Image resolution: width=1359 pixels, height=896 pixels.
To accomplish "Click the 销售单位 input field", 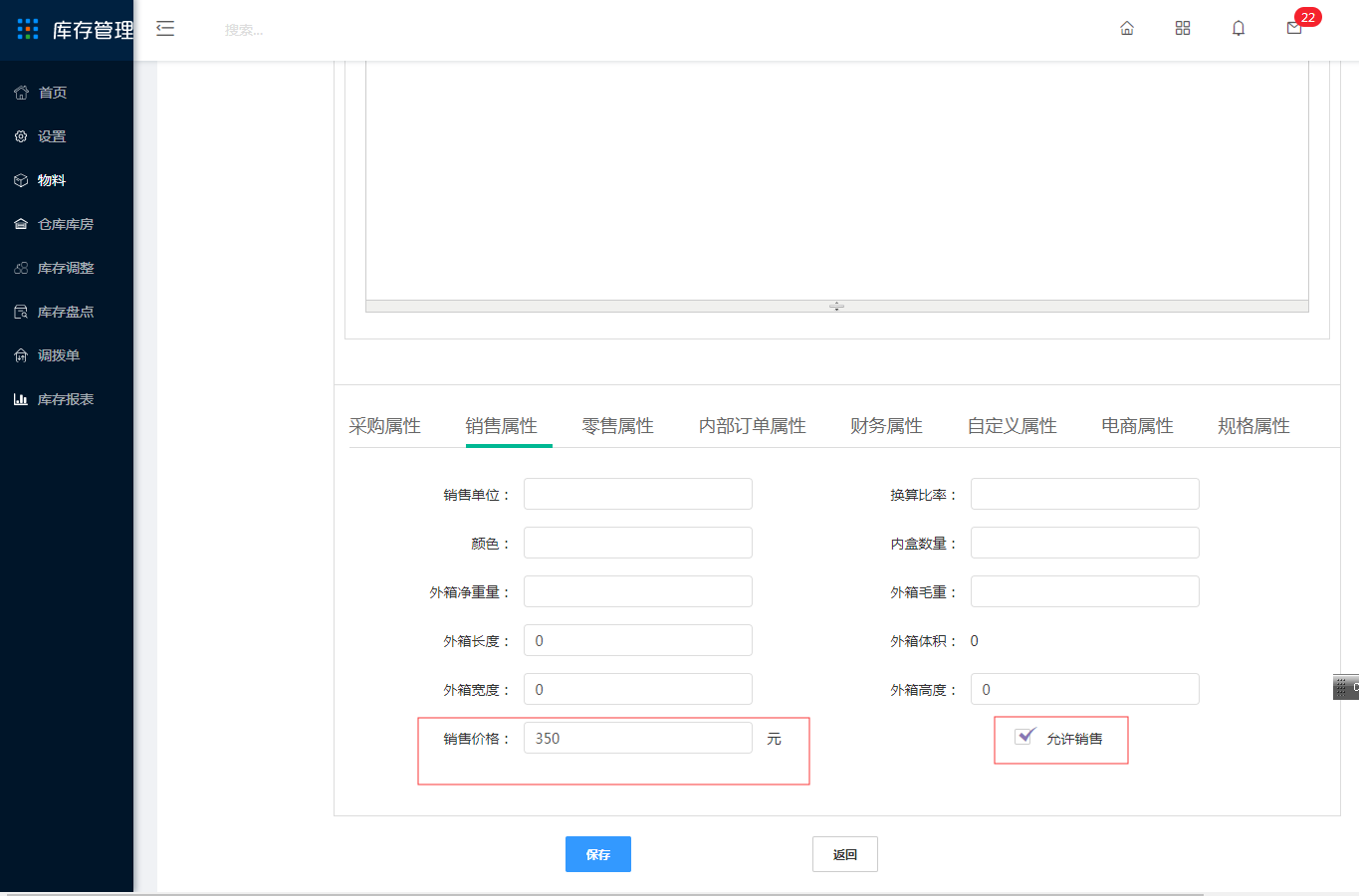I will point(638,494).
